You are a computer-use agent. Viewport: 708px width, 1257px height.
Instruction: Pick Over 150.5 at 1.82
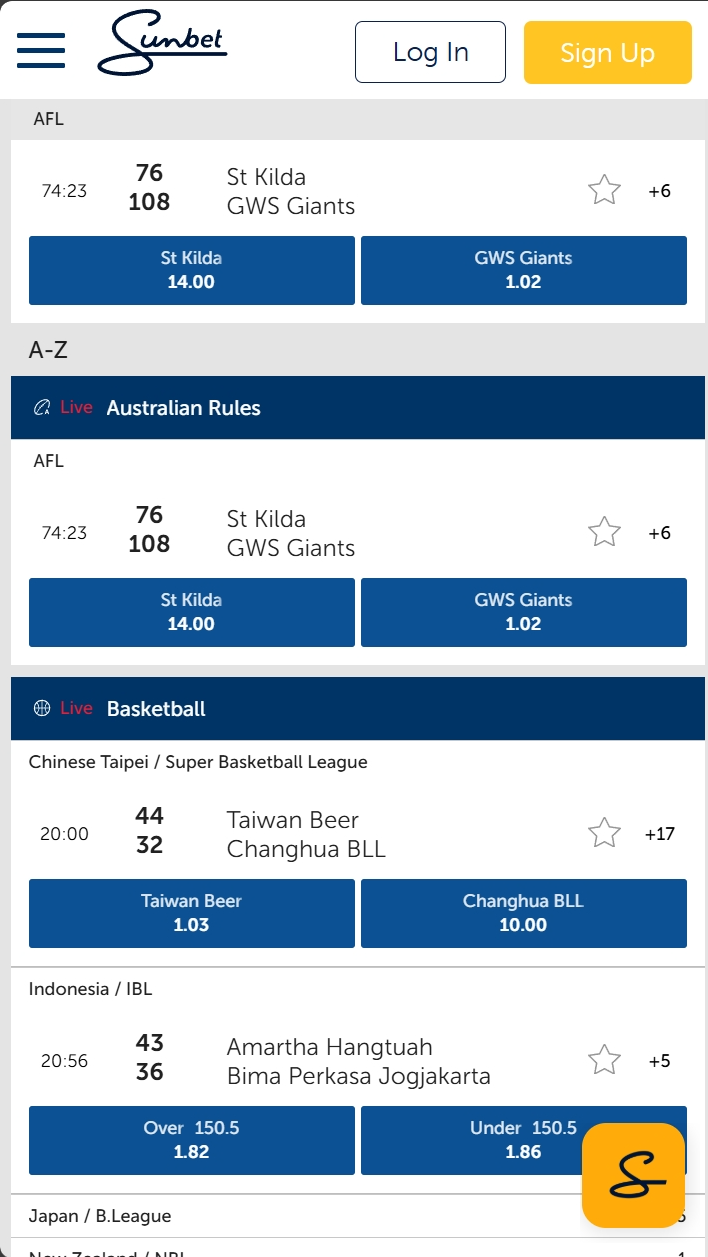click(191, 1140)
